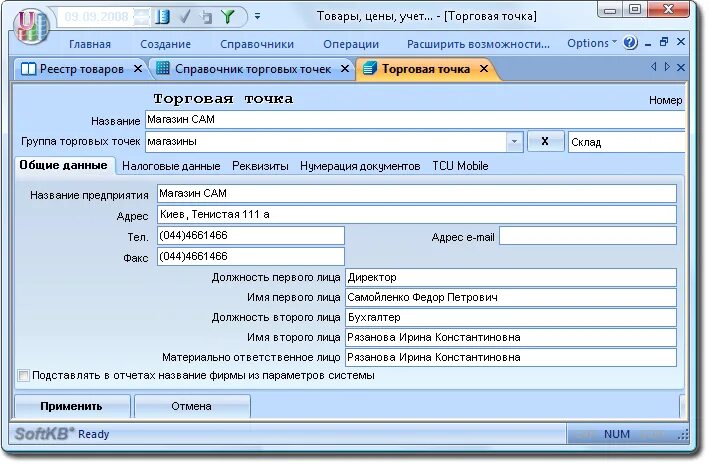Click the Должность второго лица field Бухгалтер
This screenshot has height=465, width=710.
tap(511, 317)
